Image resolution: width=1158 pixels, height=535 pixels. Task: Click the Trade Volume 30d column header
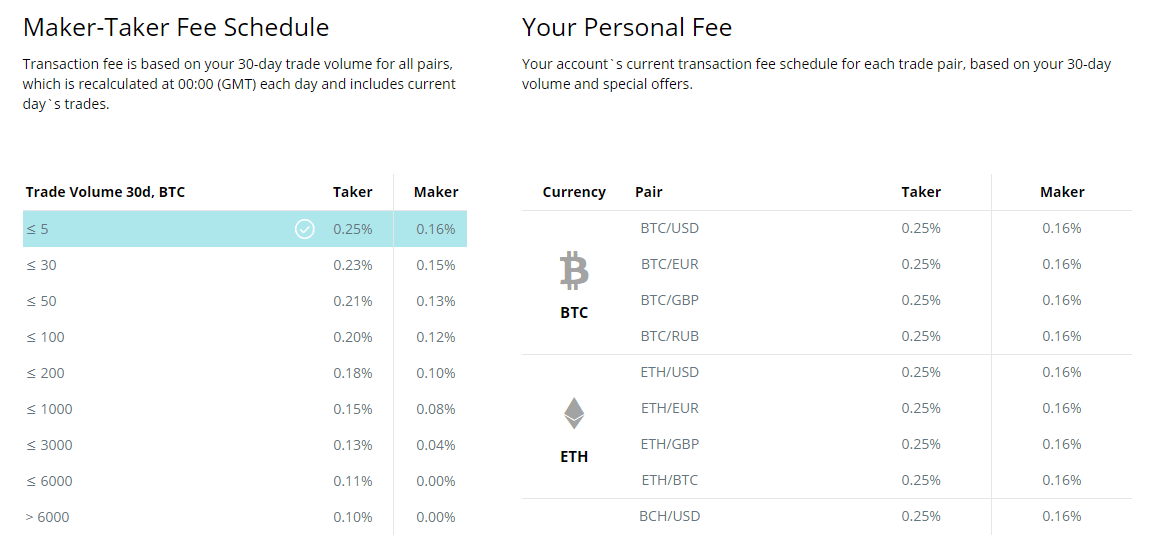[105, 192]
